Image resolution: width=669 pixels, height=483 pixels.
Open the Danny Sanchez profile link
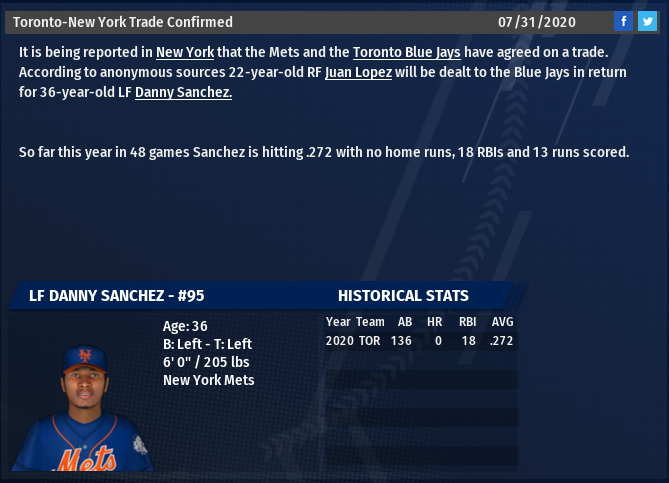(183, 93)
